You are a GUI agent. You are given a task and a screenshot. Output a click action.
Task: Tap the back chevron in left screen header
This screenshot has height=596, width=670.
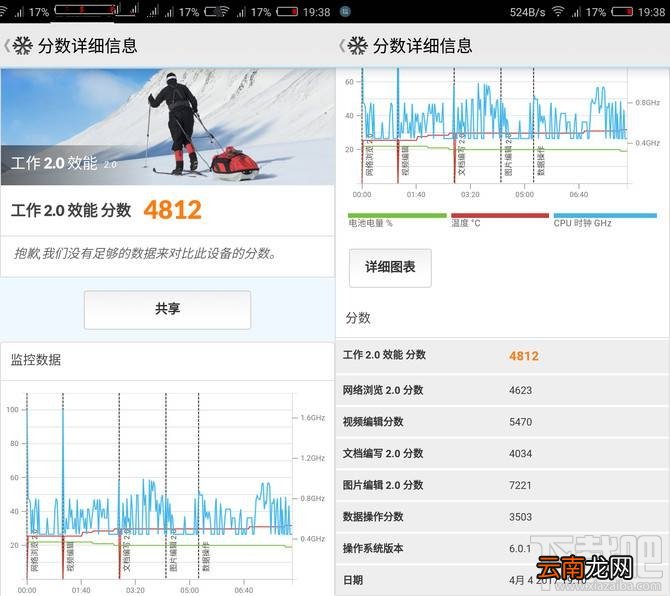pyautogui.click(x=6, y=46)
